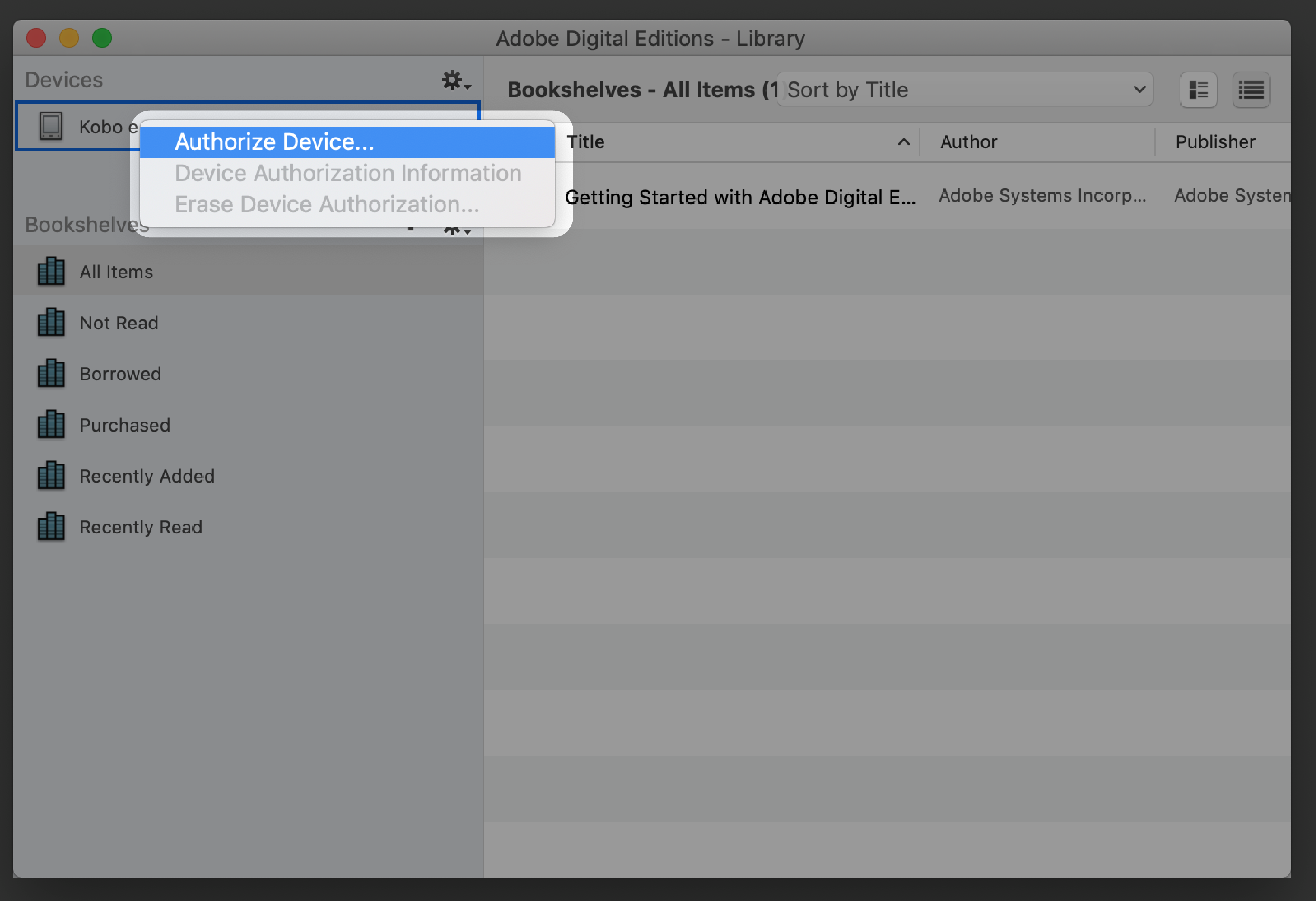Click the Not Read bookshelf icon
1316x901 pixels.
[52, 322]
